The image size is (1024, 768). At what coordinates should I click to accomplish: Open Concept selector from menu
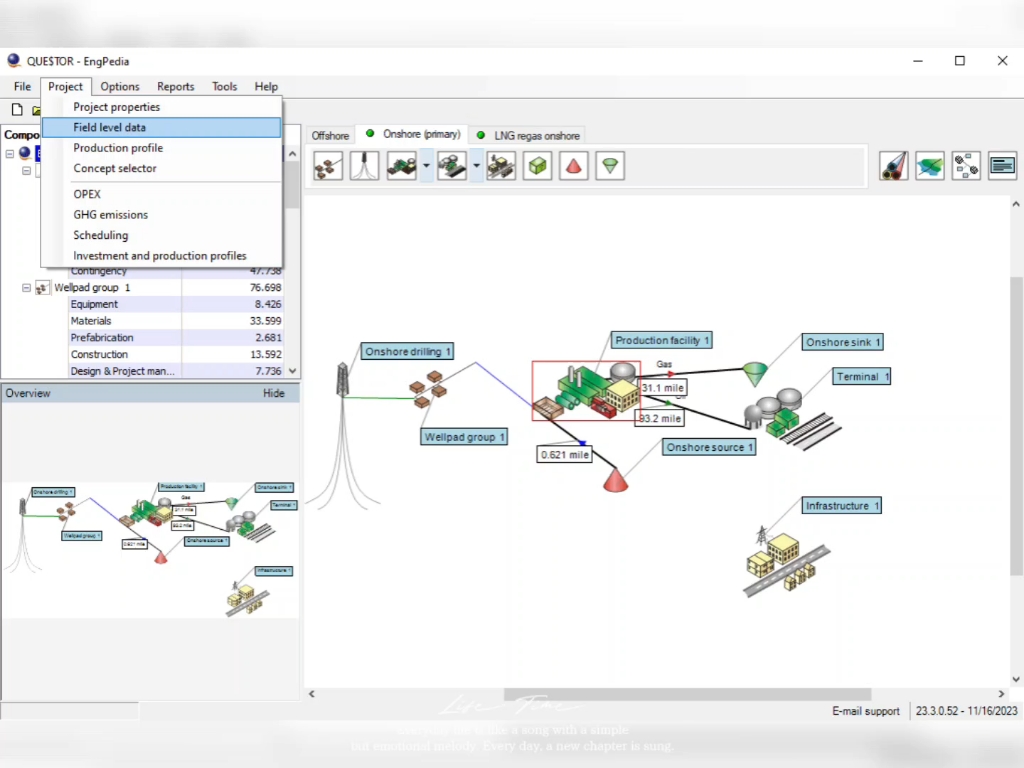click(162, 168)
